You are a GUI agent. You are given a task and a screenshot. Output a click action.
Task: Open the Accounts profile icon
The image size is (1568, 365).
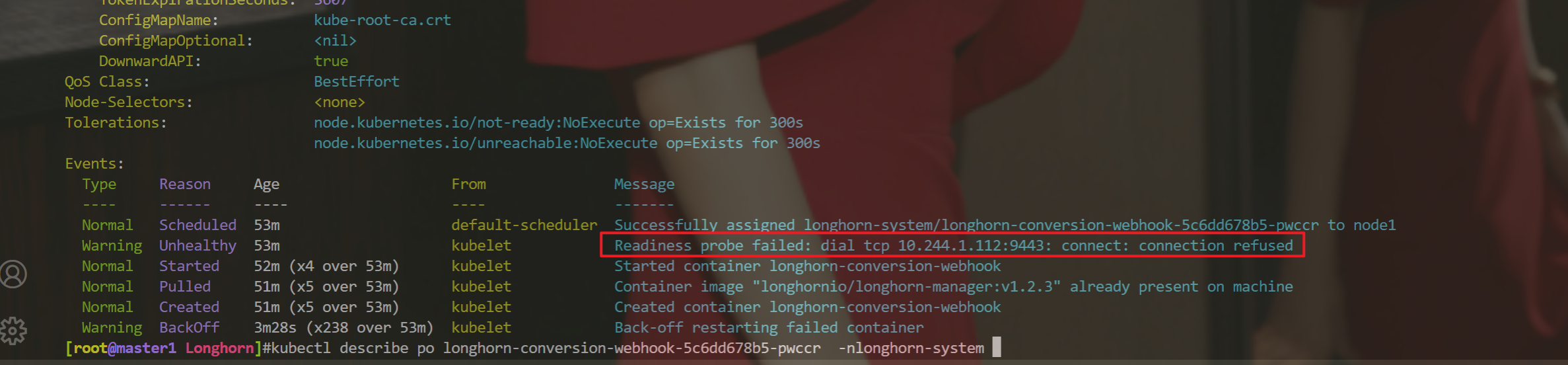(13, 274)
